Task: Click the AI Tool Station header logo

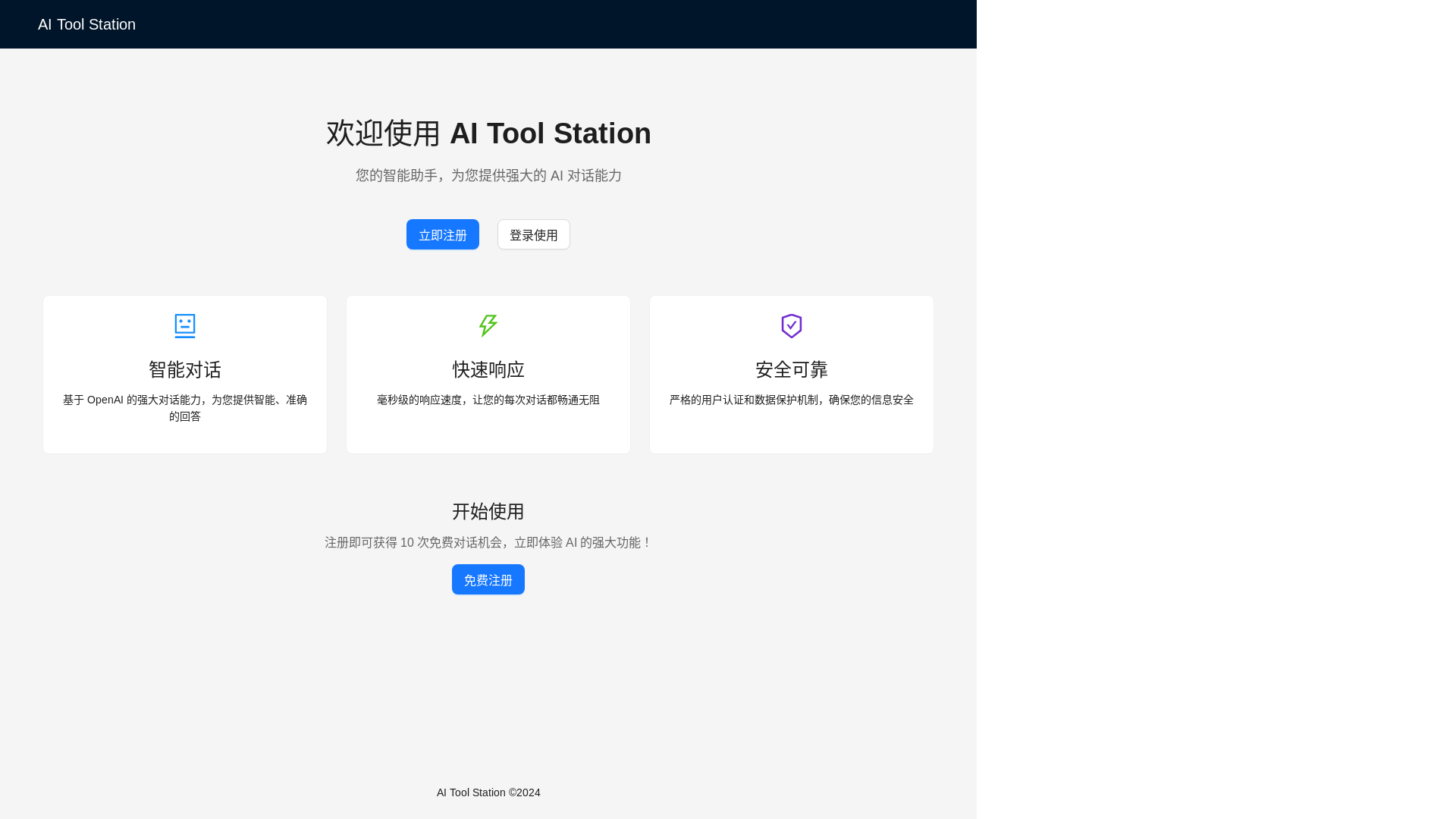Action: click(86, 24)
